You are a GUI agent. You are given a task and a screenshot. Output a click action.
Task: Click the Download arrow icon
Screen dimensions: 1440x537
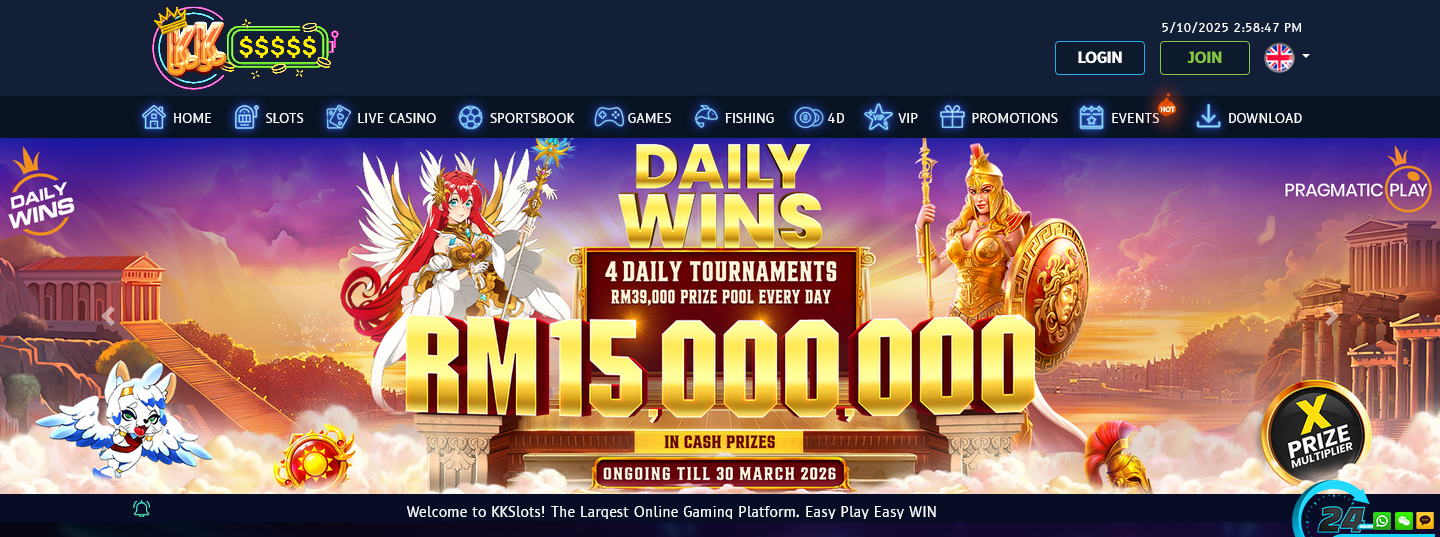tap(1208, 117)
